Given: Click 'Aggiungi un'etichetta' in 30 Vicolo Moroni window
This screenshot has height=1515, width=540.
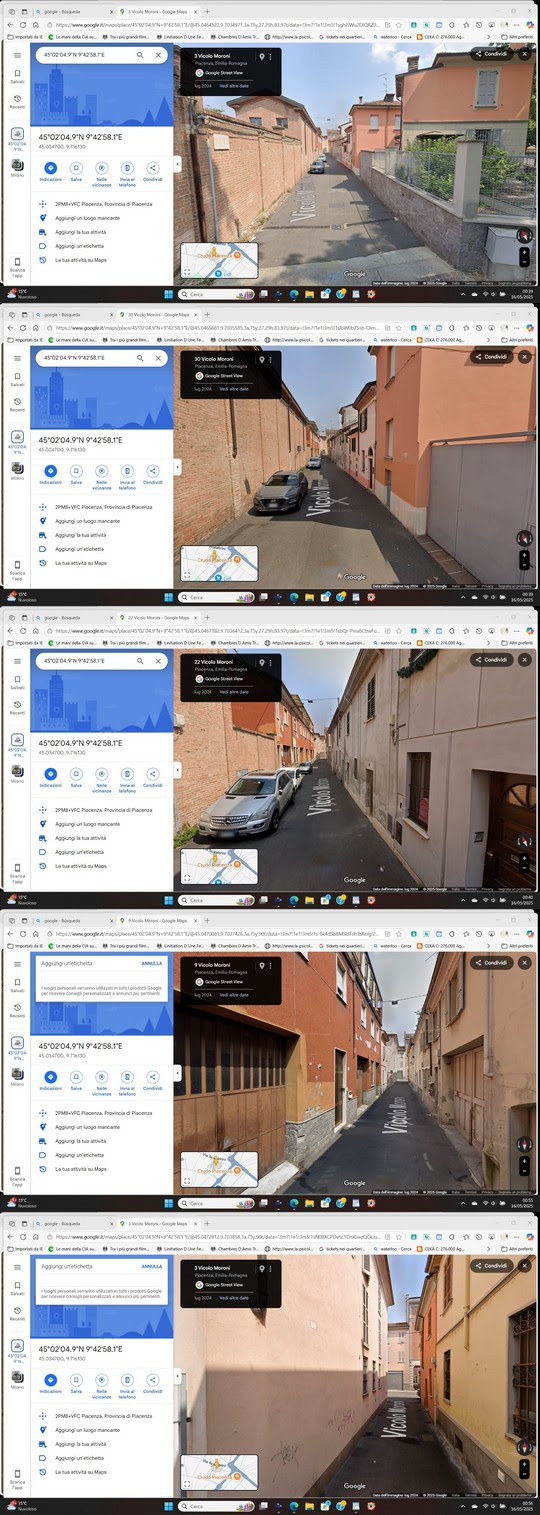Looking at the screenshot, I should pos(79,549).
